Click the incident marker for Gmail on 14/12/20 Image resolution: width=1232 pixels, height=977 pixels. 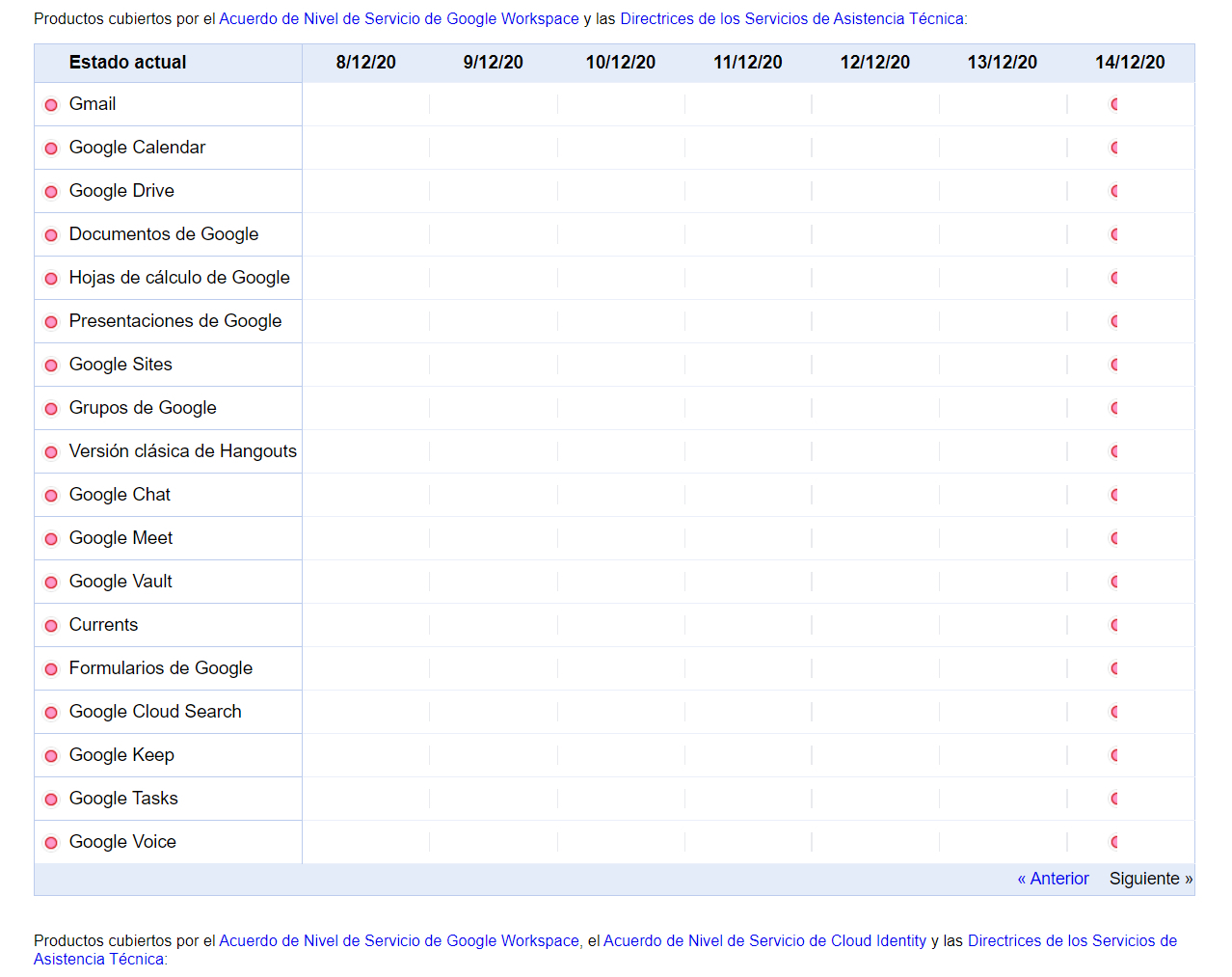pyautogui.click(x=1114, y=104)
